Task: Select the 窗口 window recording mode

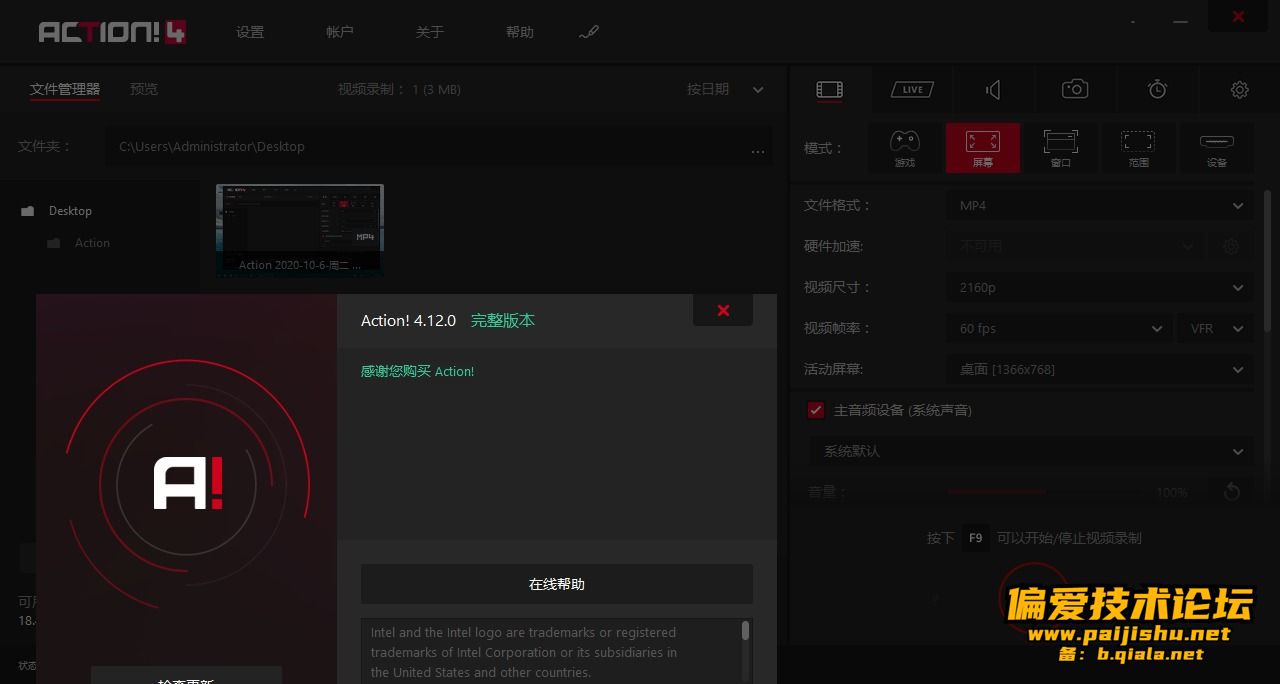Action: click(x=1061, y=148)
